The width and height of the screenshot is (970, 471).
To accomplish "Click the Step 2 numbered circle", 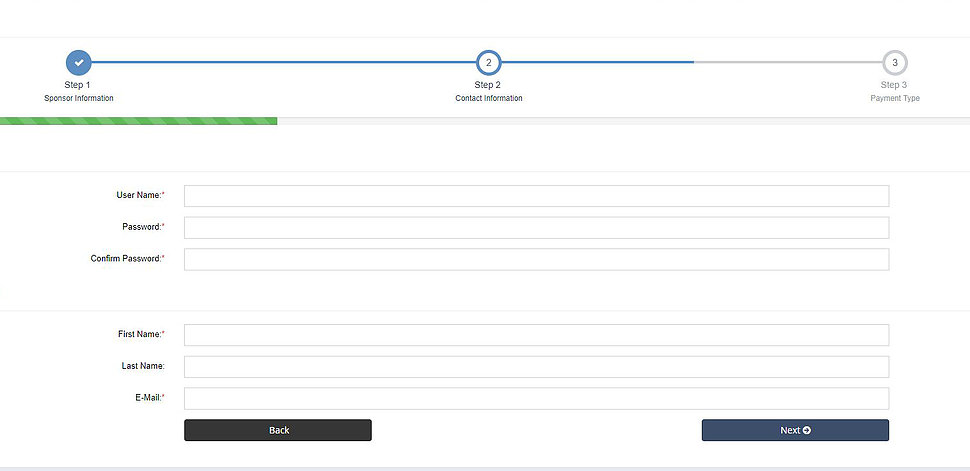I will point(488,63).
